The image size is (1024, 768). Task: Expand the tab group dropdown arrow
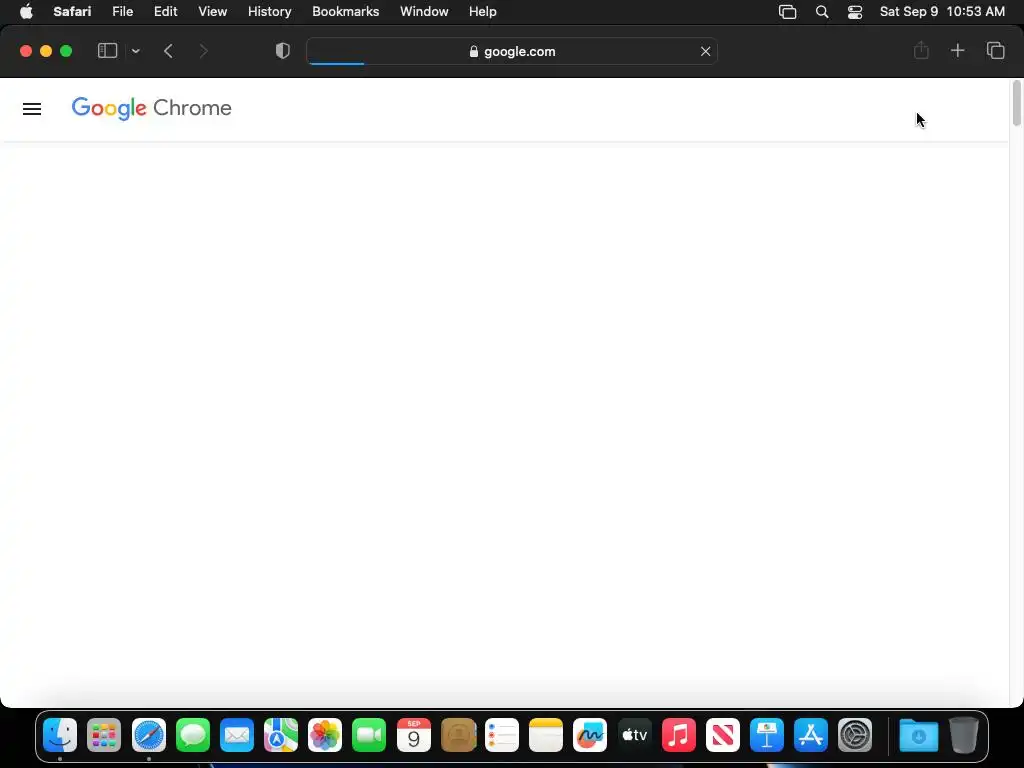point(136,51)
